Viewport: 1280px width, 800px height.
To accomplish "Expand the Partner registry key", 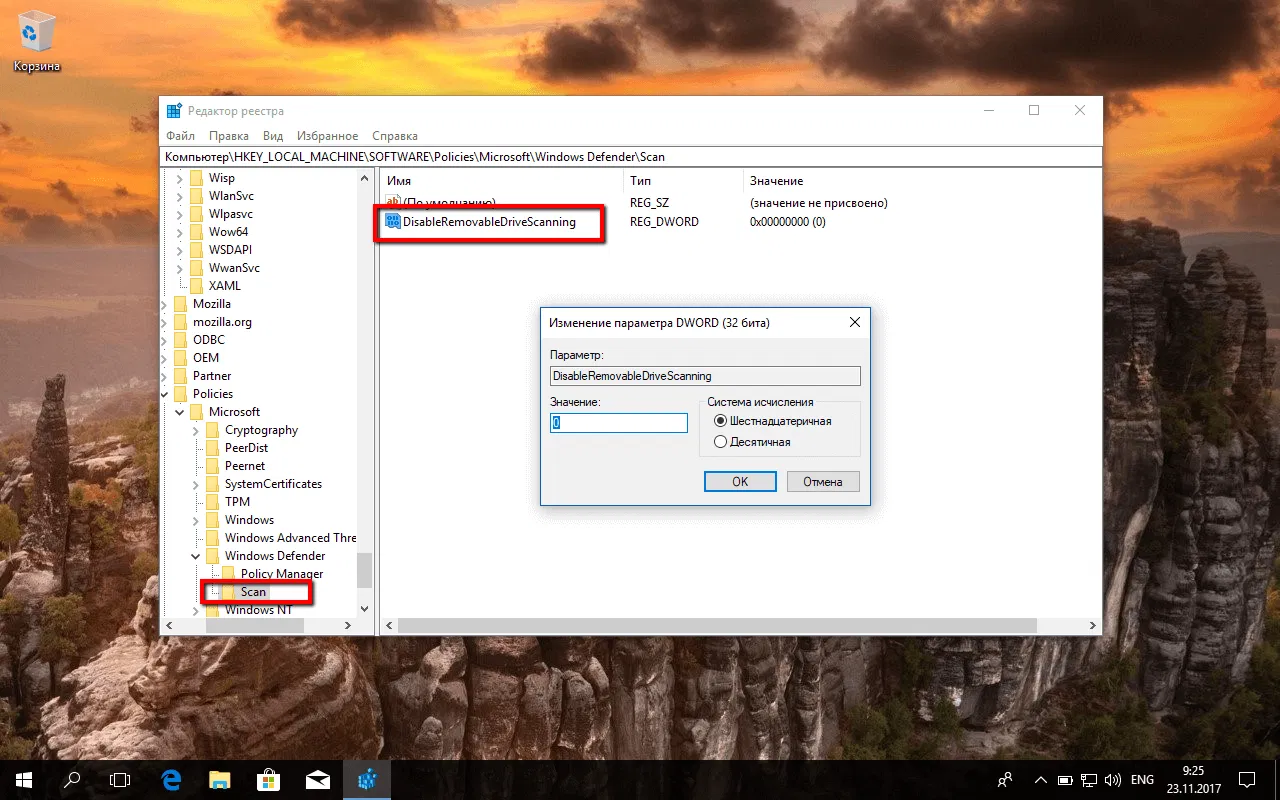I will [164, 376].
